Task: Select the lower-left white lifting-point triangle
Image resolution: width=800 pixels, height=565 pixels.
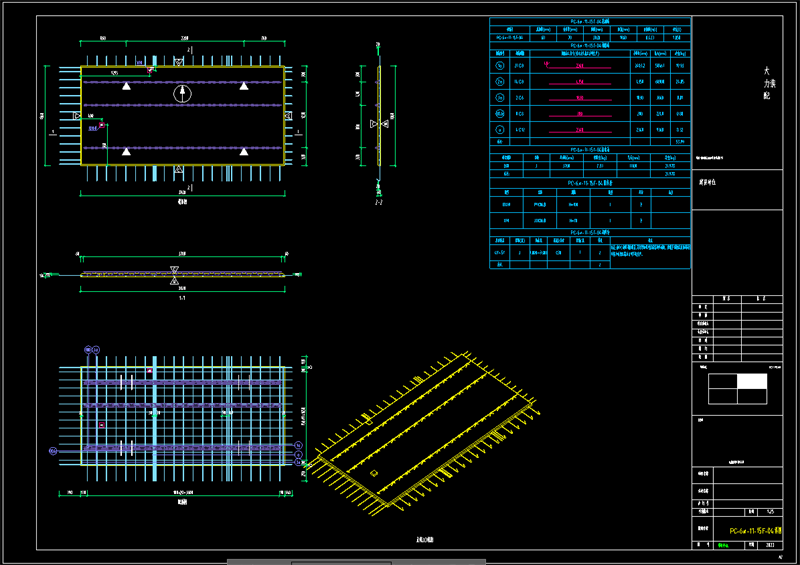Action: pyautogui.click(x=127, y=152)
